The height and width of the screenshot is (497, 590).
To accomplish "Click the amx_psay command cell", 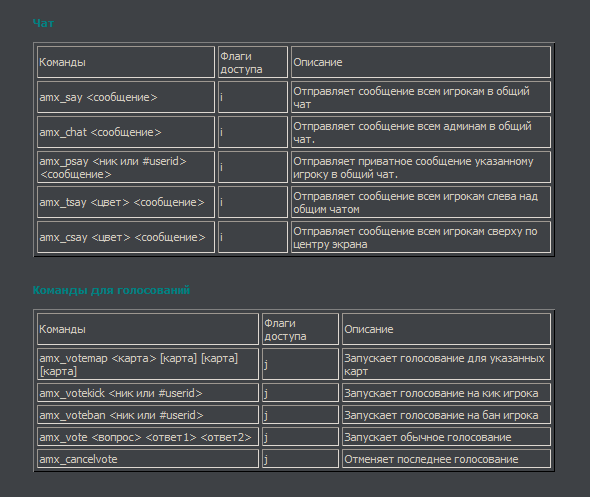I will pos(126,167).
